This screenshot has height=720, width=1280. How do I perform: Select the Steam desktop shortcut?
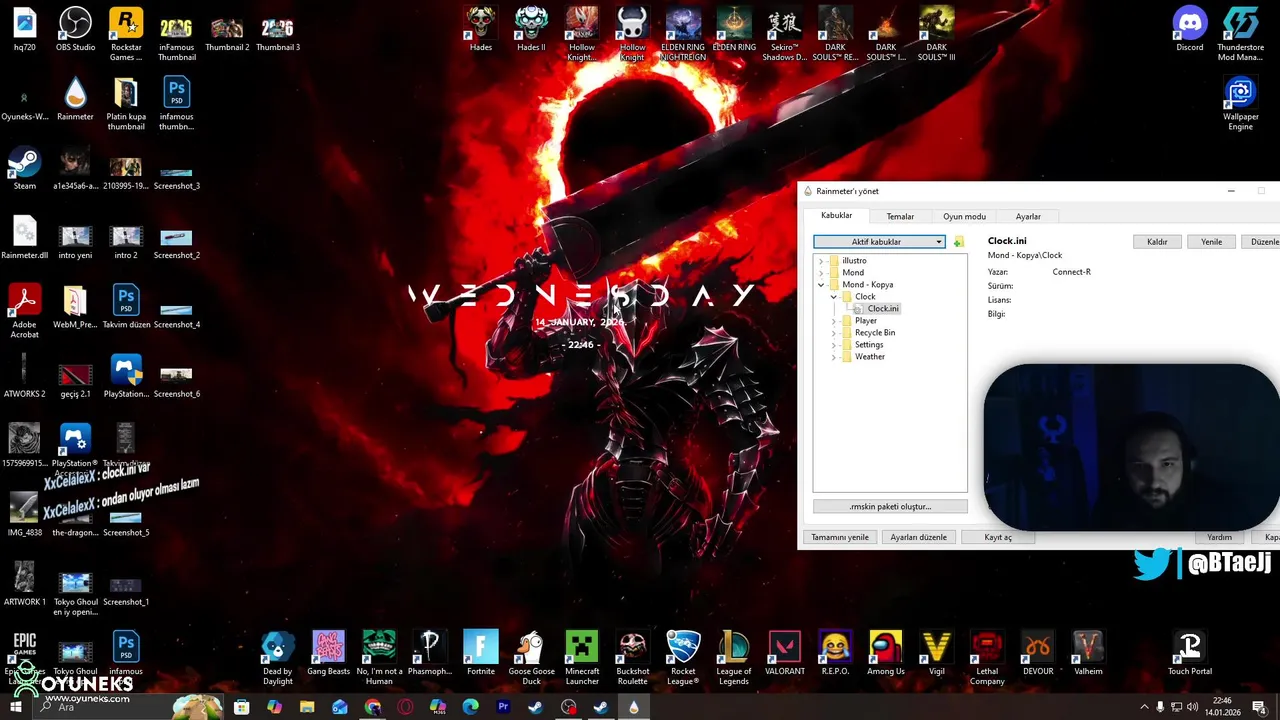point(24,169)
